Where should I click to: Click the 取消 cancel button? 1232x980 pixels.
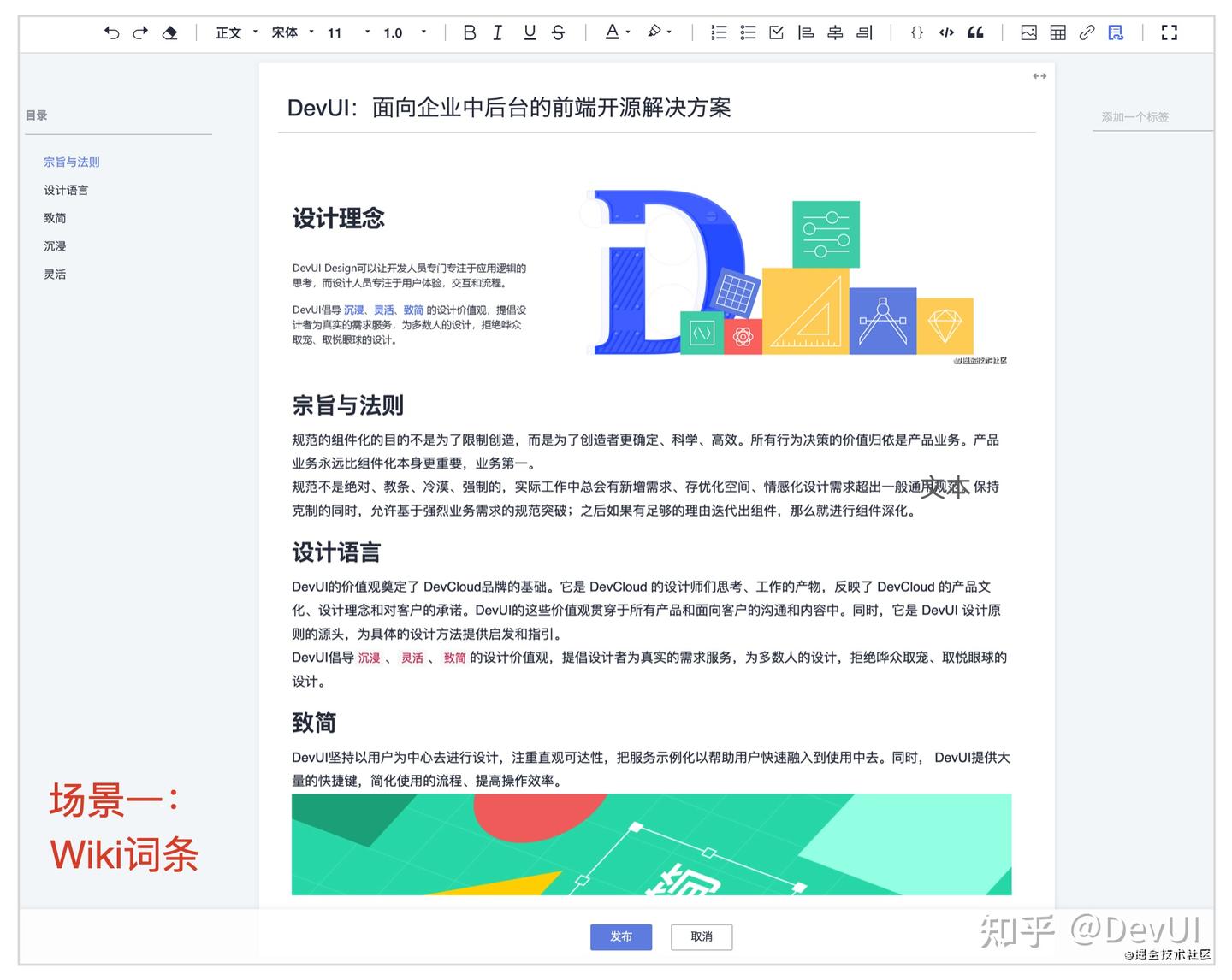point(702,936)
